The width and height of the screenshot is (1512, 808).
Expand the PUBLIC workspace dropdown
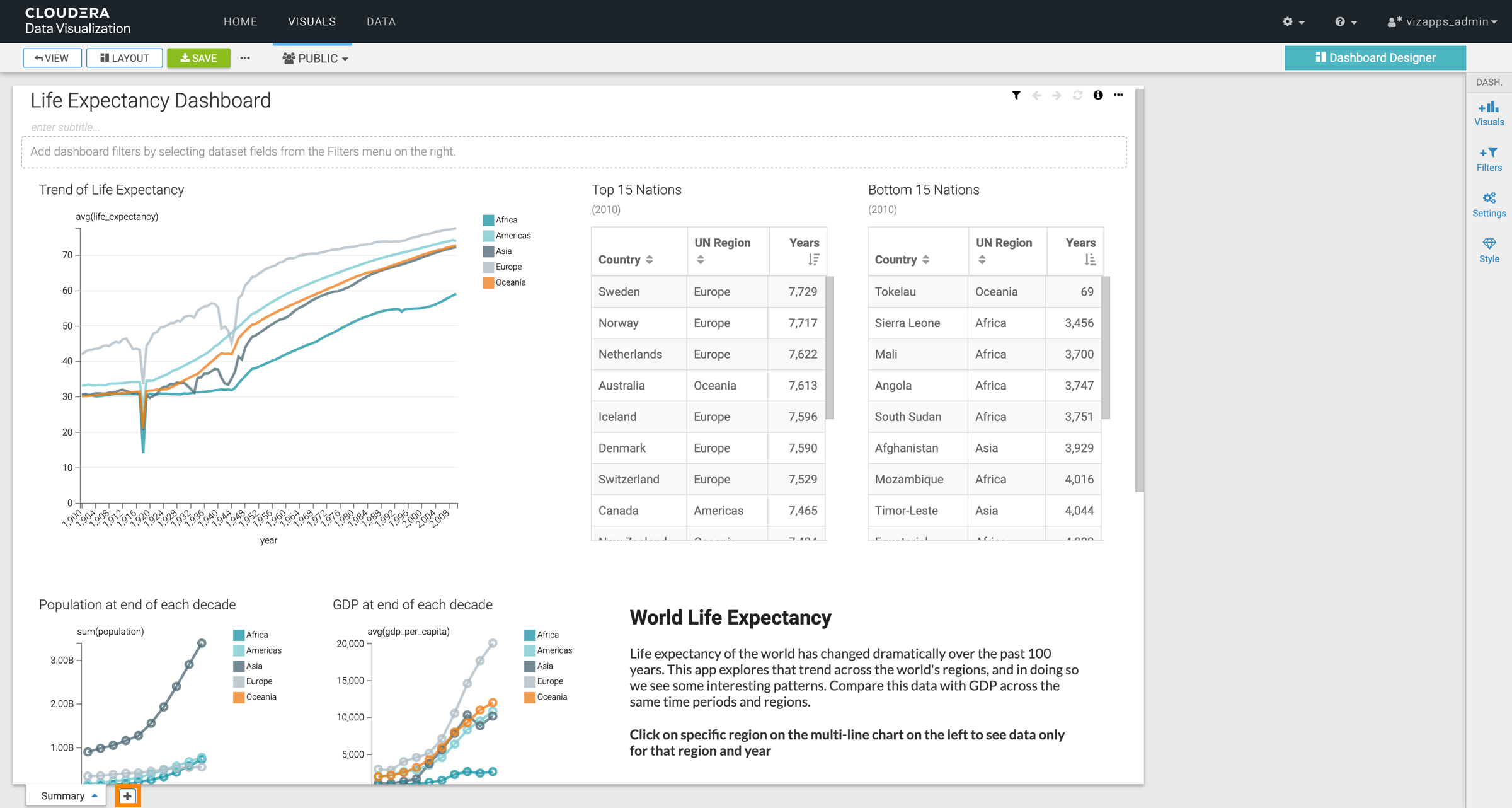point(316,58)
